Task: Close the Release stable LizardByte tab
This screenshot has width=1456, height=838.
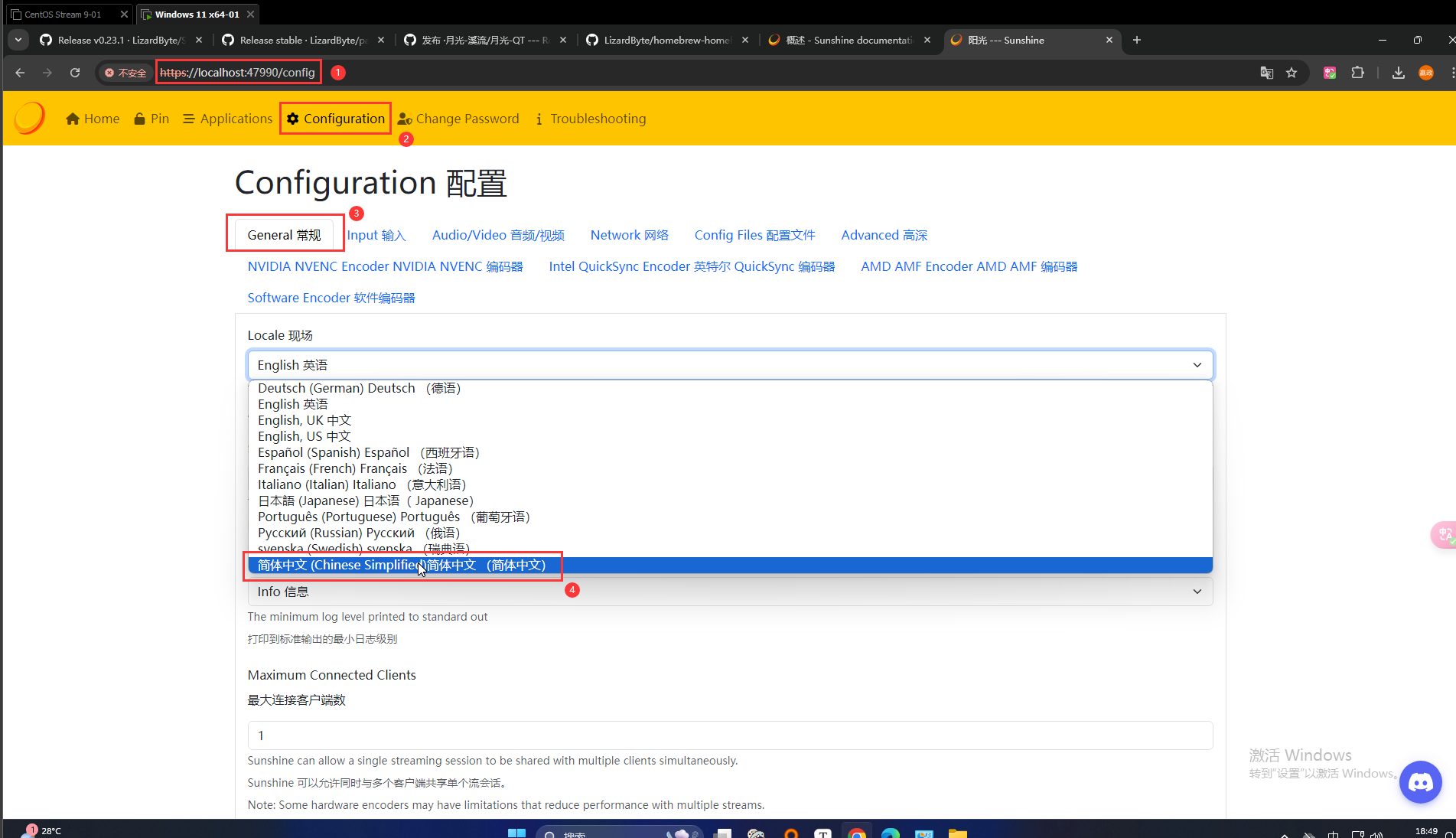Action: pos(381,40)
